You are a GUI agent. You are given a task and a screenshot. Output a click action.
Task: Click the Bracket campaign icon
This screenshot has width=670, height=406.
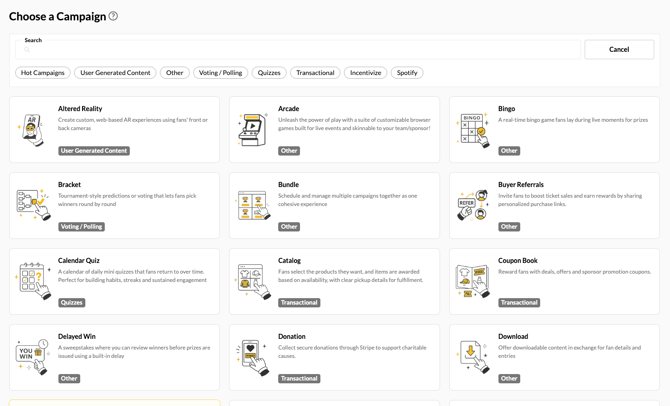(33, 205)
